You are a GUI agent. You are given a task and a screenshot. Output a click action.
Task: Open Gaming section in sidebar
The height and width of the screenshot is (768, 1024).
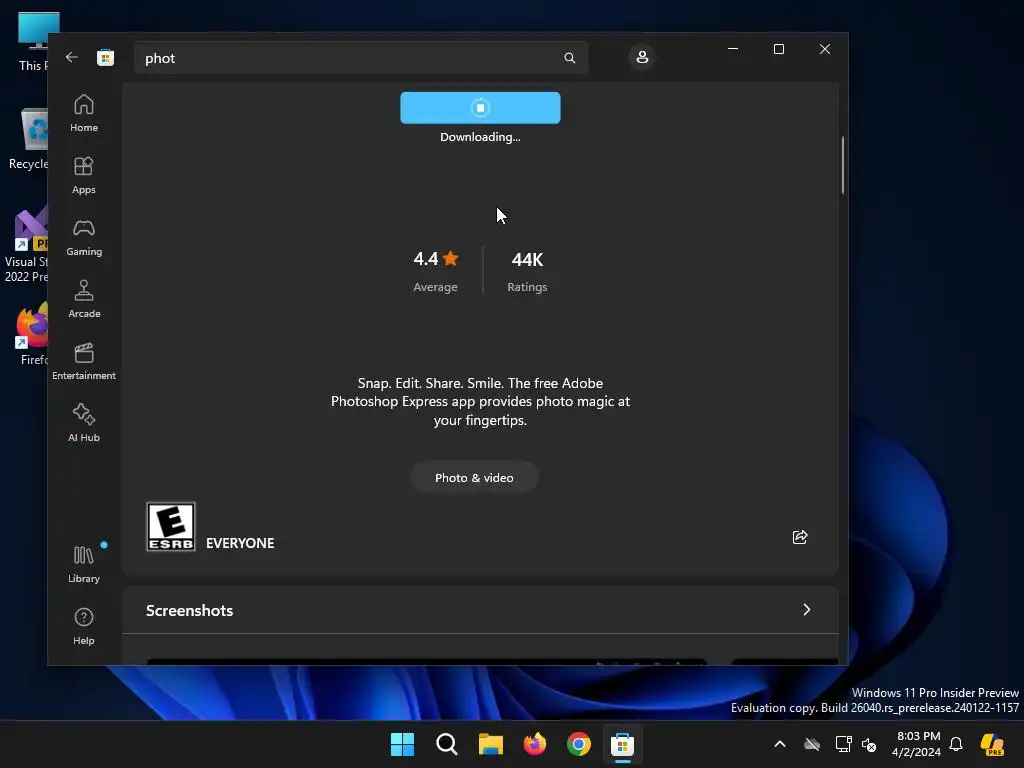pos(84,237)
